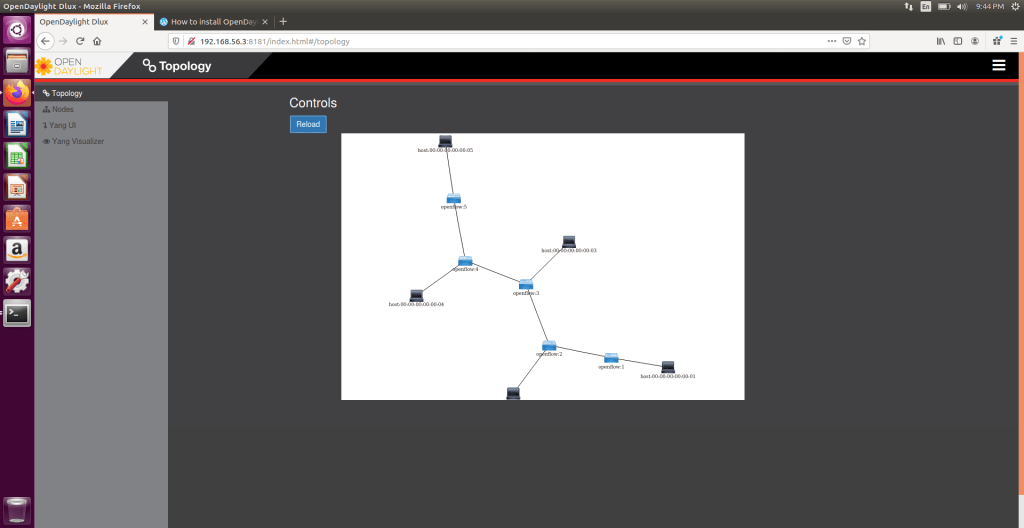Open the hamburger menu in the OpenDaylight header
This screenshot has height=528, width=1024.
coord(998,65)
